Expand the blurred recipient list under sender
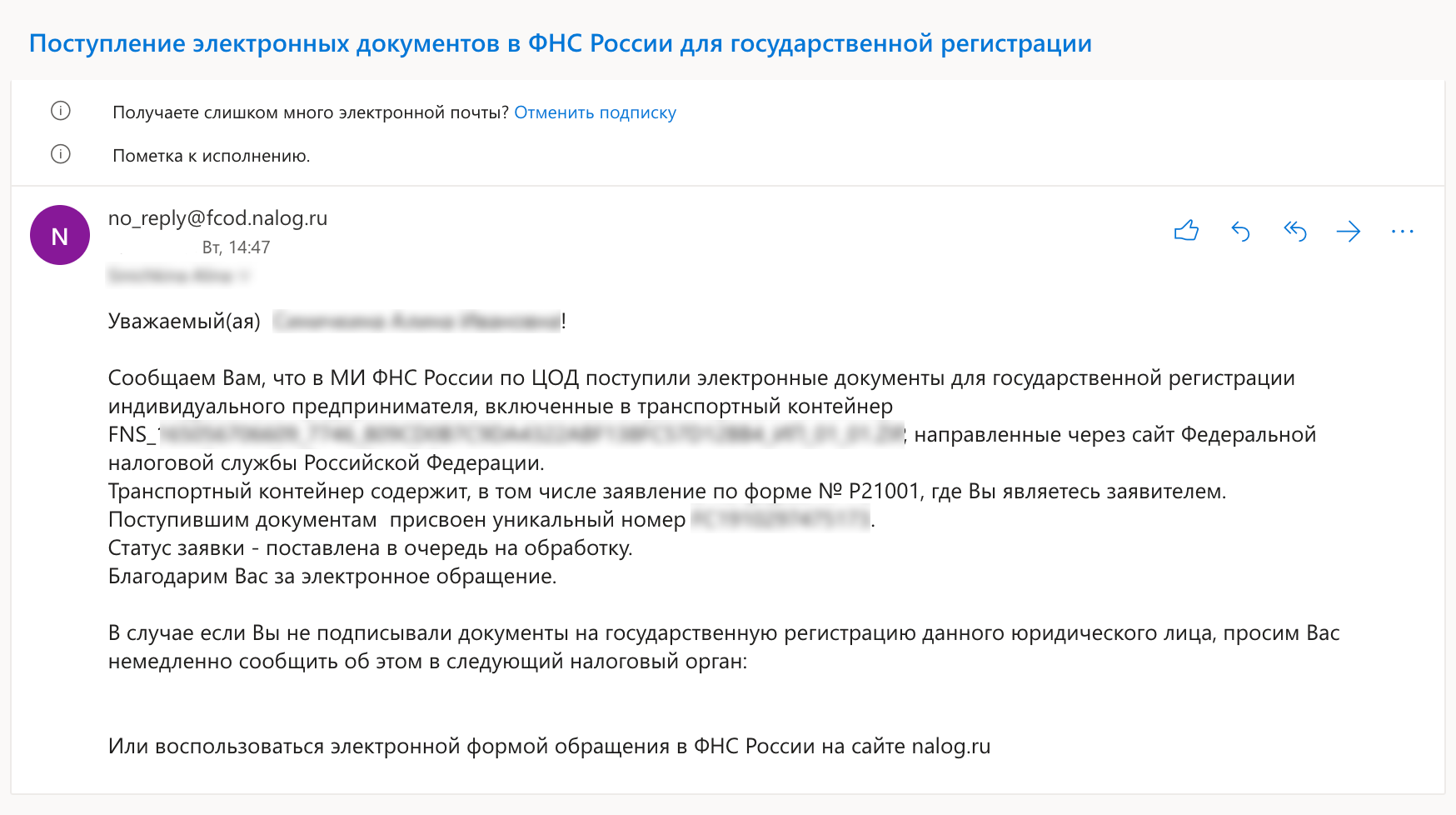This screenshot has height=815, width=1456. [x=178, y=275]
